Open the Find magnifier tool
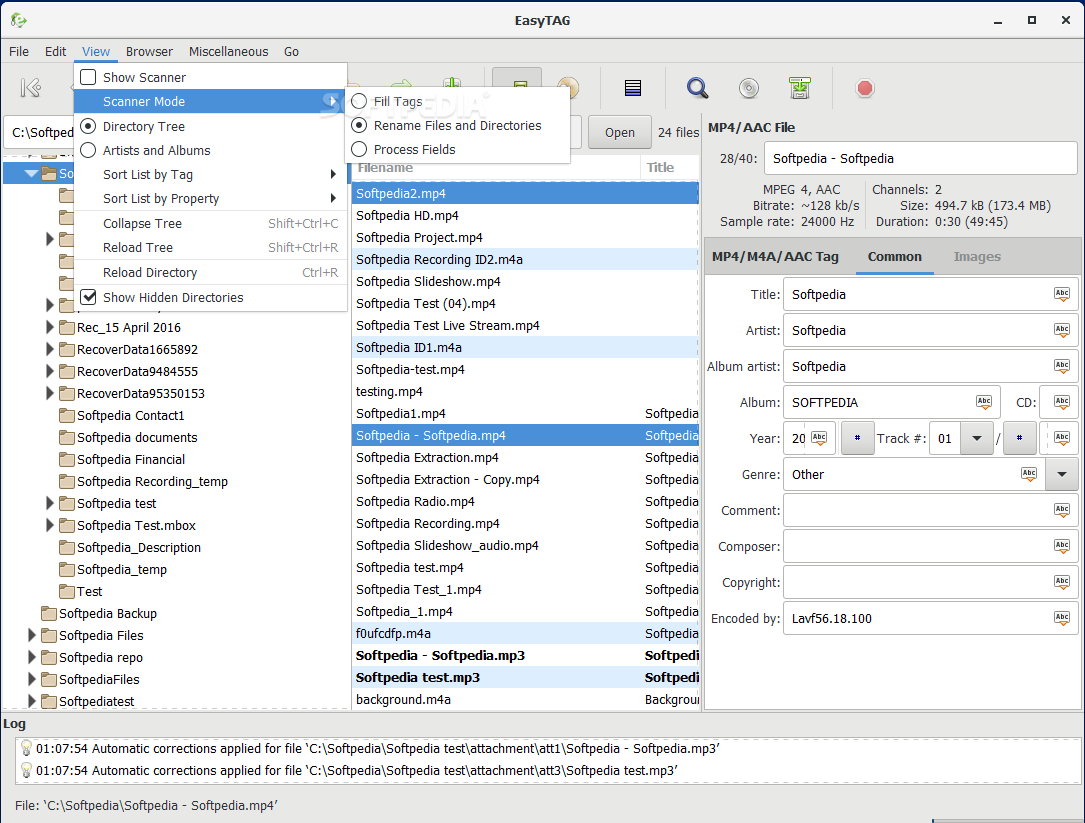 pyautogui.click(x=698, y=88)
